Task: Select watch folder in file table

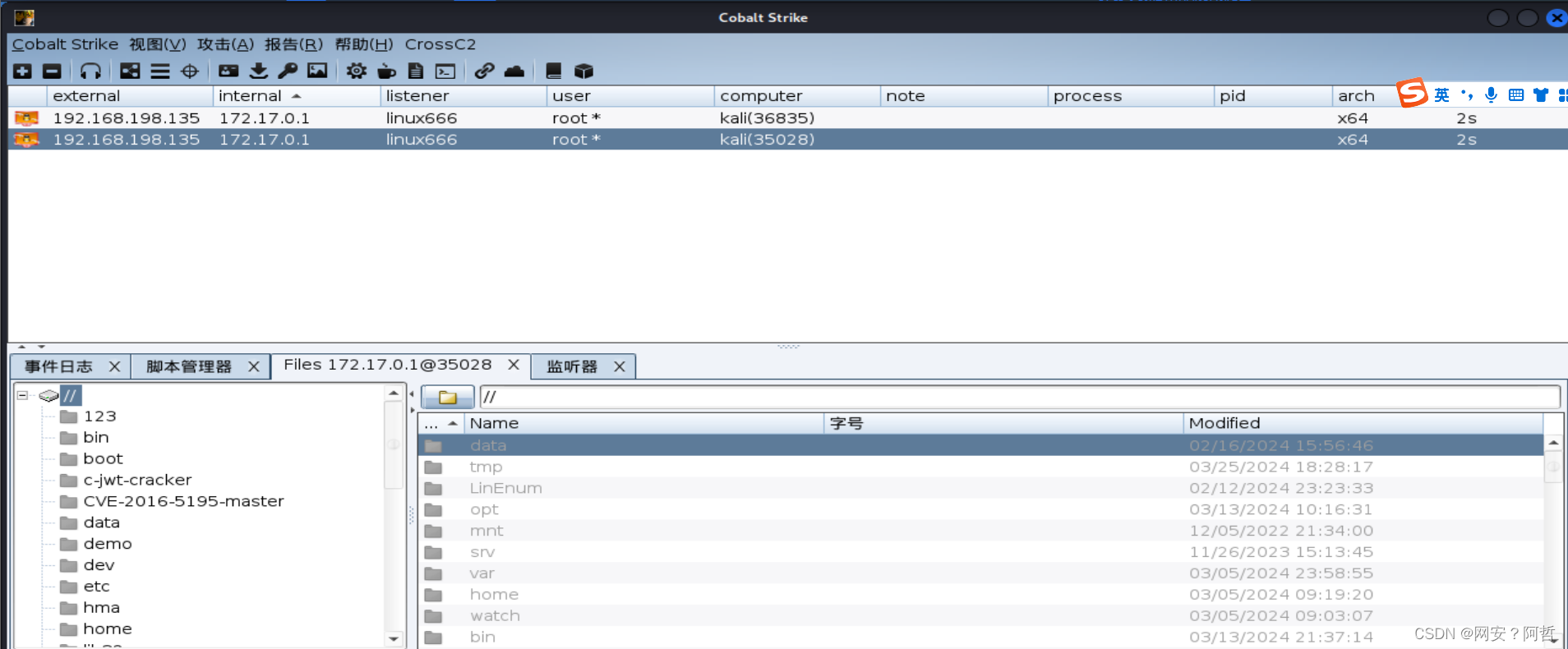Action: (x=980, y=616)
